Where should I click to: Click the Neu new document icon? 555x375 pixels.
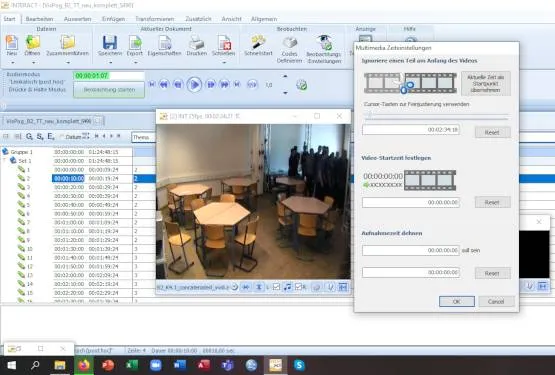12,42
